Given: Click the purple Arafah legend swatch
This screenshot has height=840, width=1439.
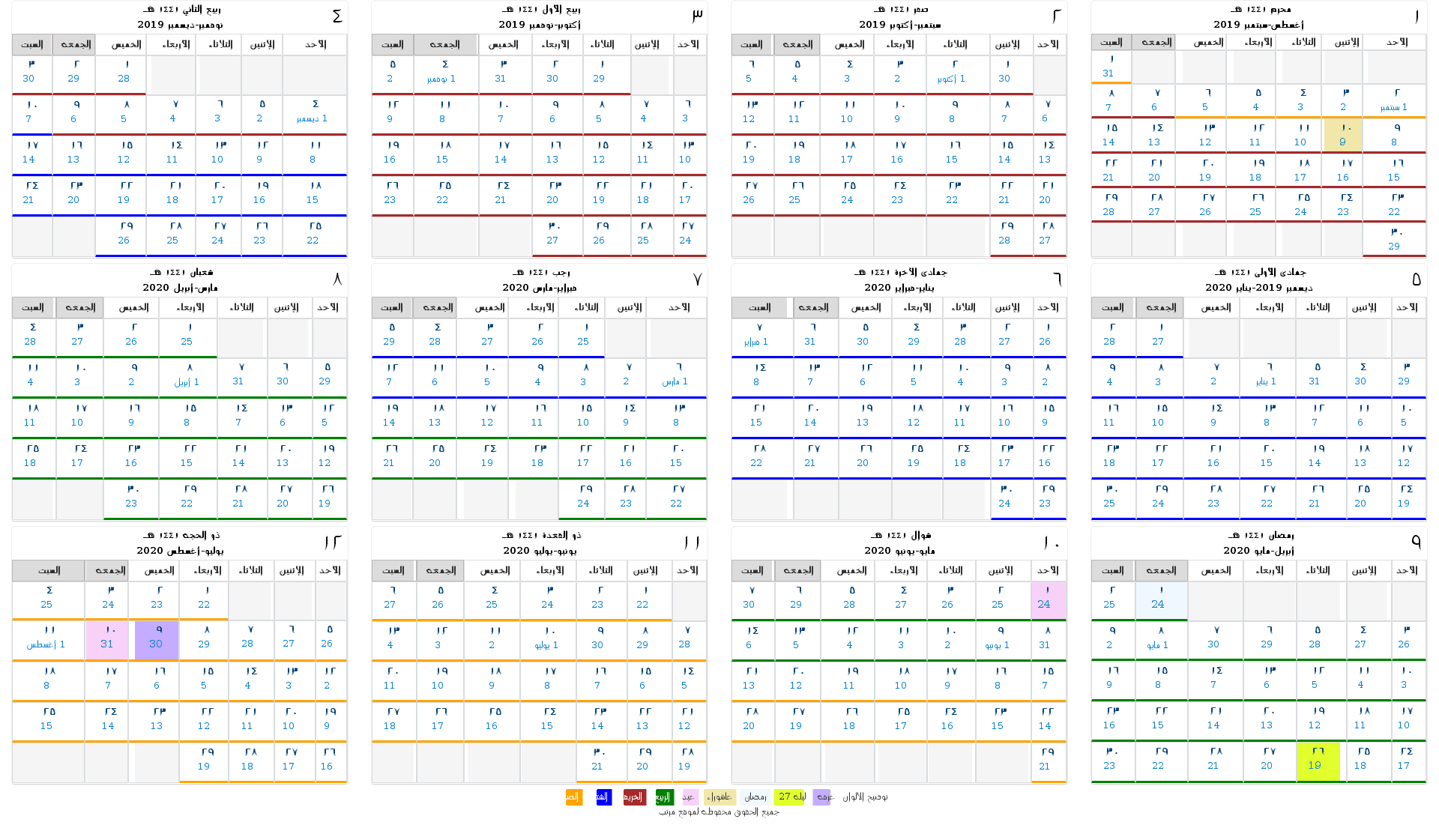Looking at the screenshot, I should tap(822, 797).
